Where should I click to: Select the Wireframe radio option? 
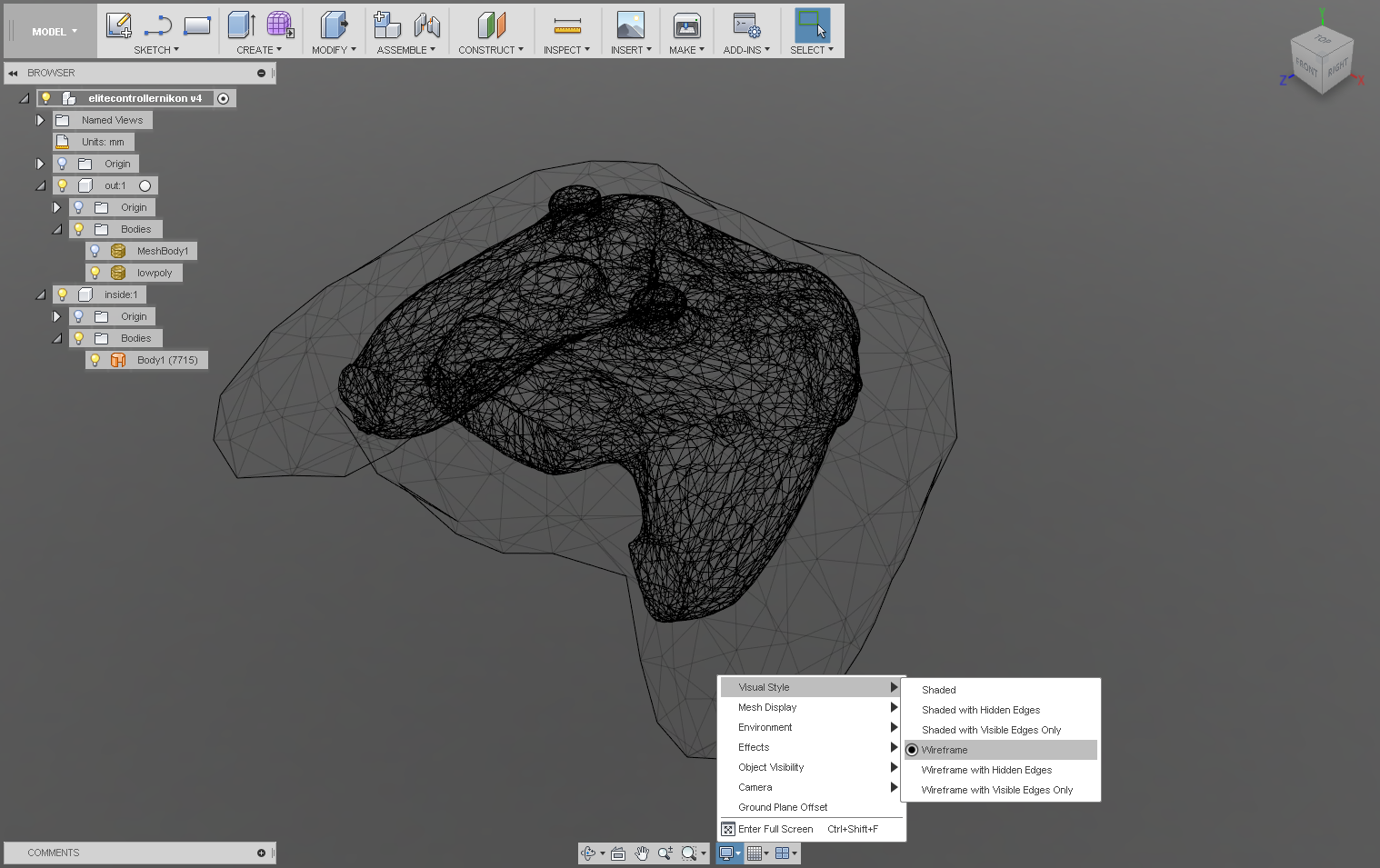coord(912,750)
